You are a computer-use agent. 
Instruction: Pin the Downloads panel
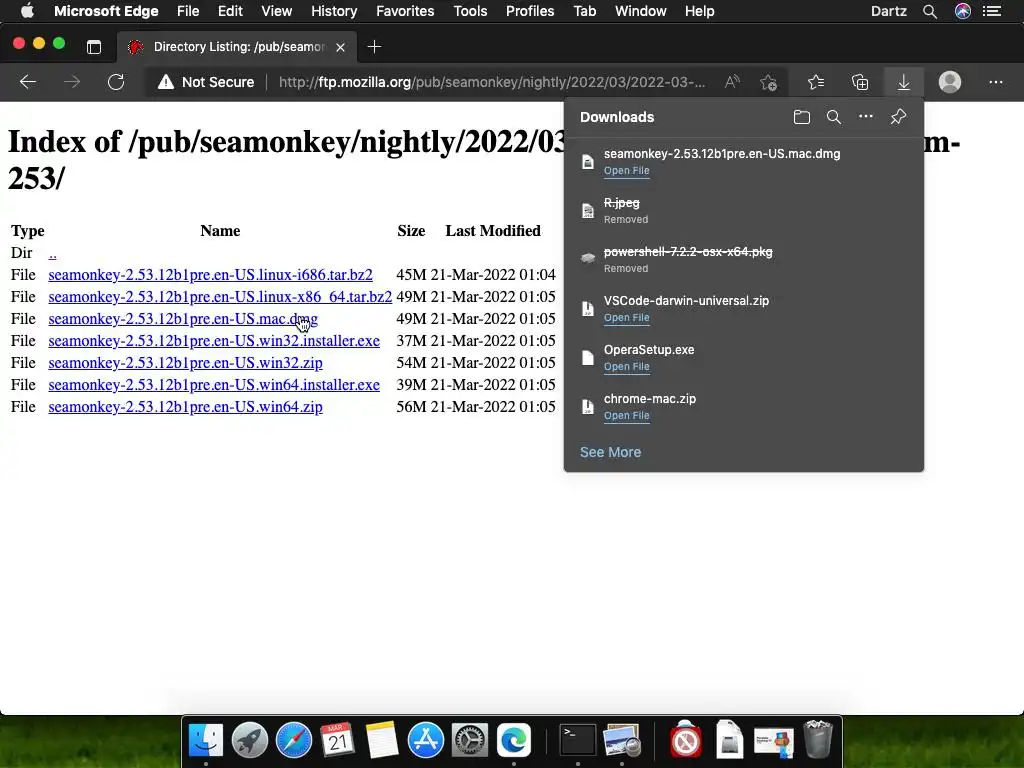point(898,117)
